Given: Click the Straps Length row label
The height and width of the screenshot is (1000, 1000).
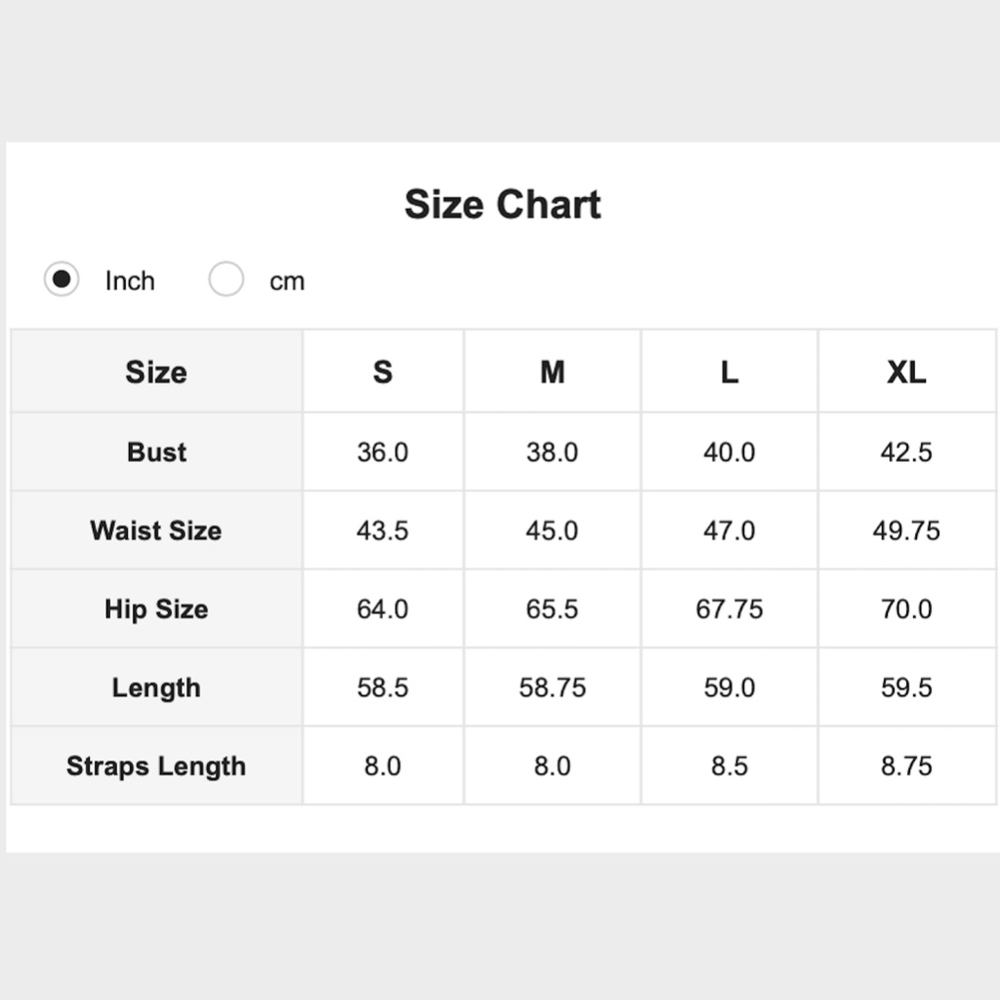Looking at the screenshot, I should click(156, 766).
